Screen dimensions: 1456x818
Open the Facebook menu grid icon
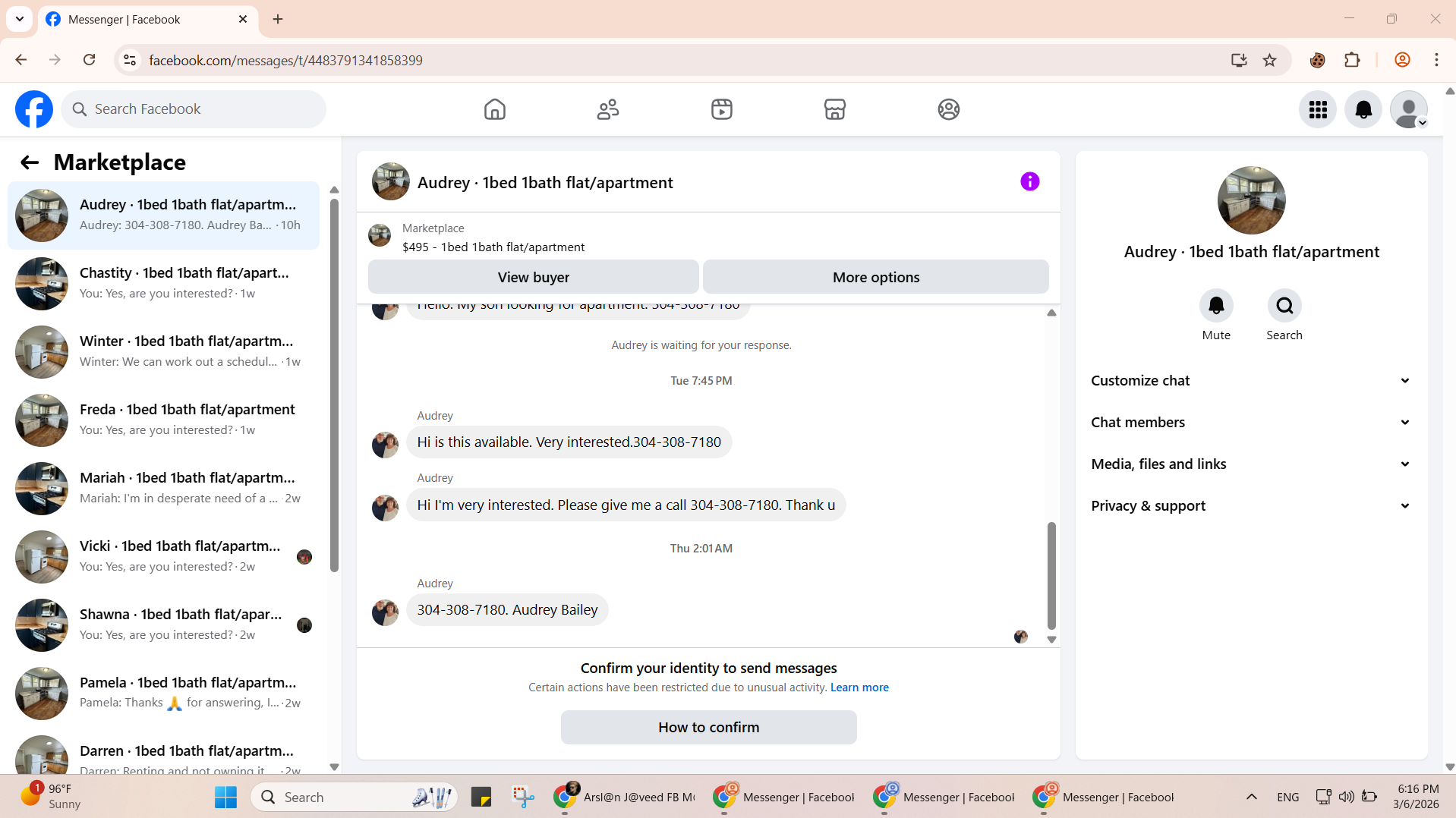1318,109
